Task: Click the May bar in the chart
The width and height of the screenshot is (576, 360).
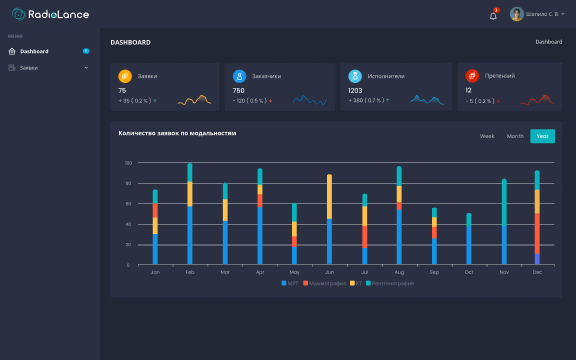Action: [x=294, y=234]
